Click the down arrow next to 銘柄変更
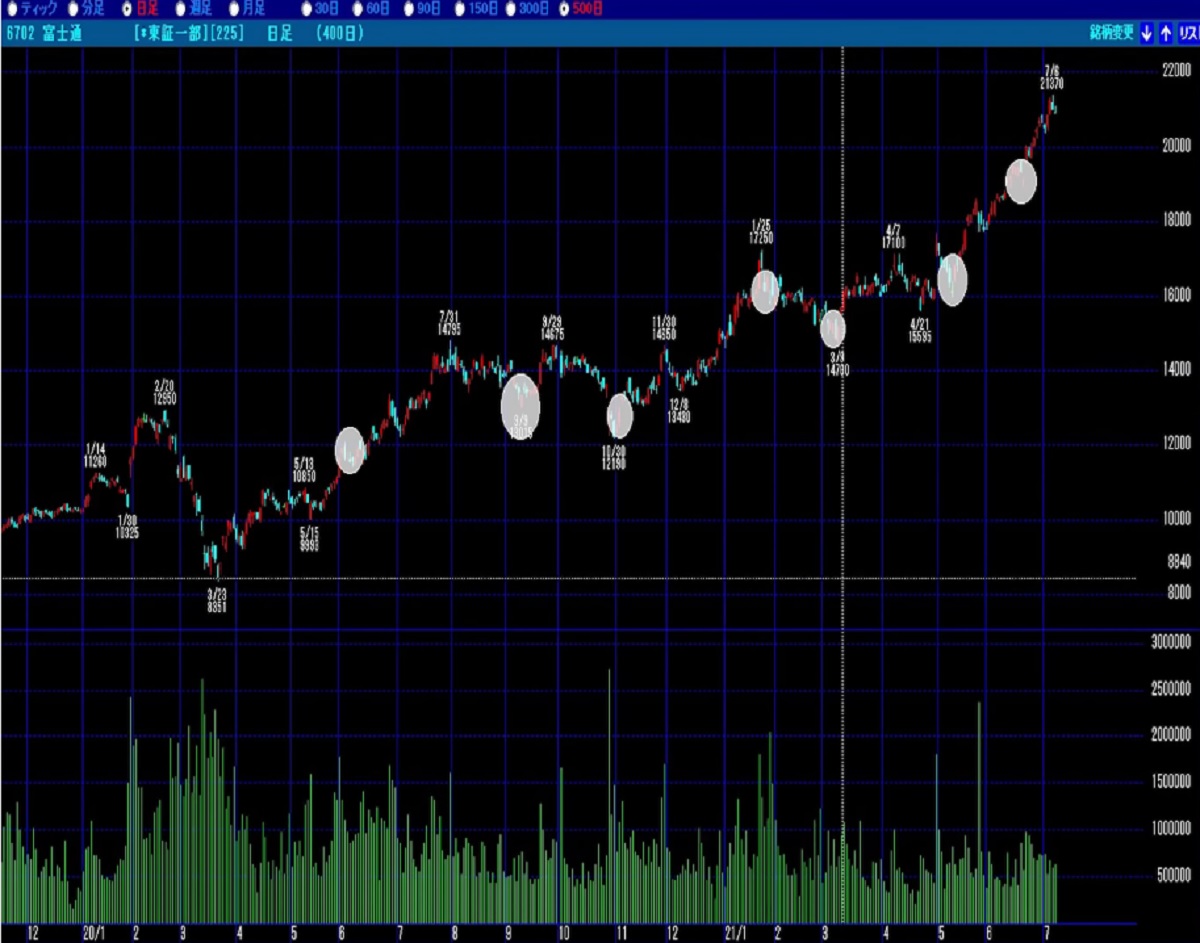Viewport: 1200px width, 943px height. (1147, 33)
